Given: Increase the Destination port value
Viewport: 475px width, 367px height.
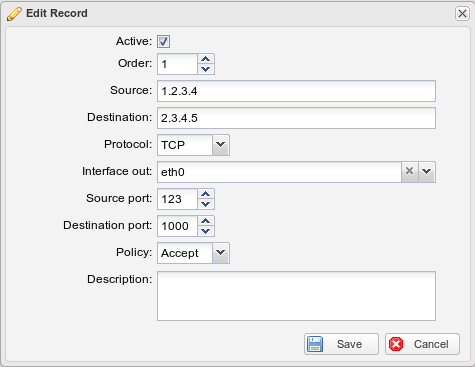Looking at the screenshot, I should (x=206, y=221).
